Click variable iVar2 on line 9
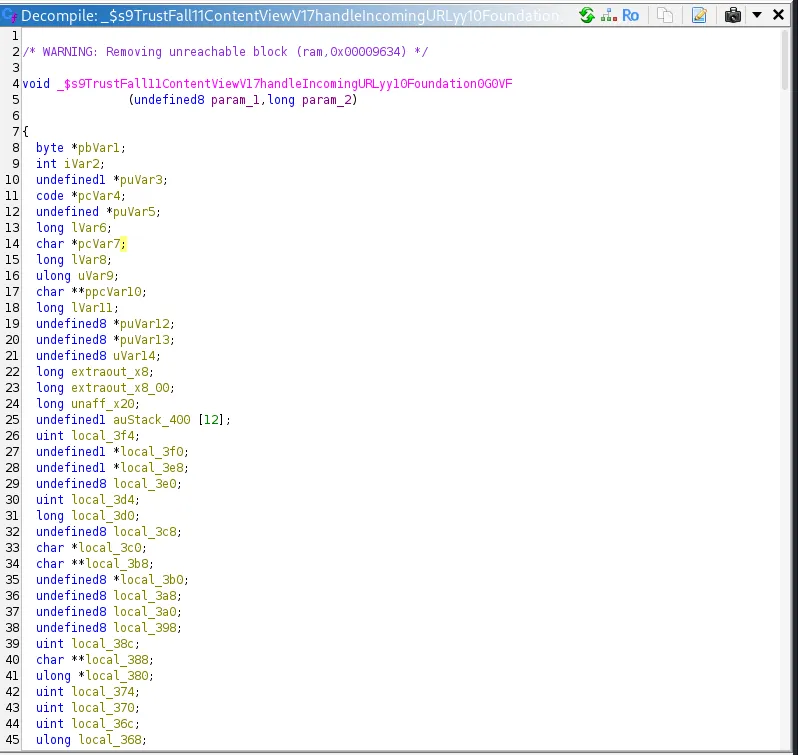The width and height of the screenshot is (798, 755). click(x=81, y=164)
